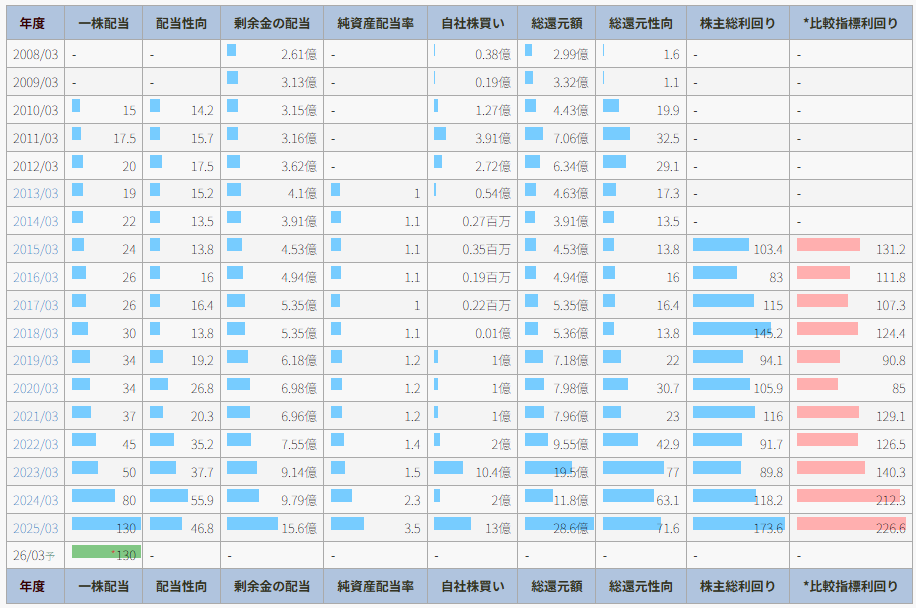916x608 pixels.
Task: Open the 2023/03 fiscal year row link
Action: pos(35,472)
